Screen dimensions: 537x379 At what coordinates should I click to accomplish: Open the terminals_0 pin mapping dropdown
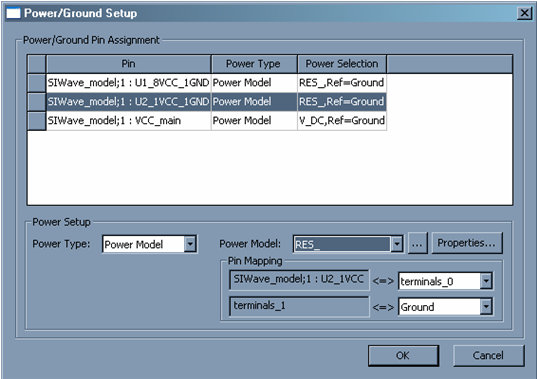[x=486, y=281]
